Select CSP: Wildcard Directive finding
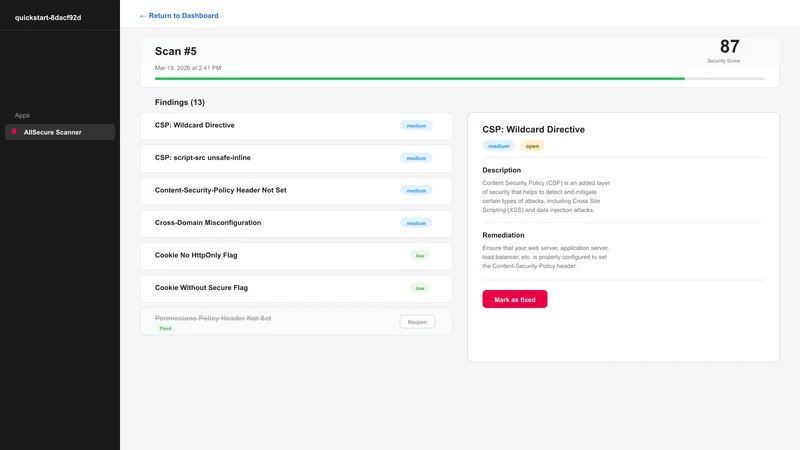 (x=296, y=126)
